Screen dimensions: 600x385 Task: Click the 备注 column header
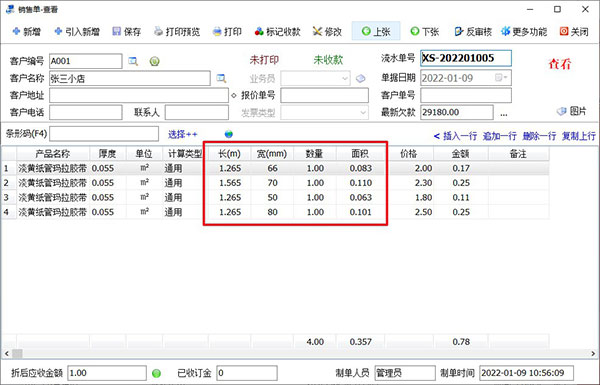coord(518,154)
